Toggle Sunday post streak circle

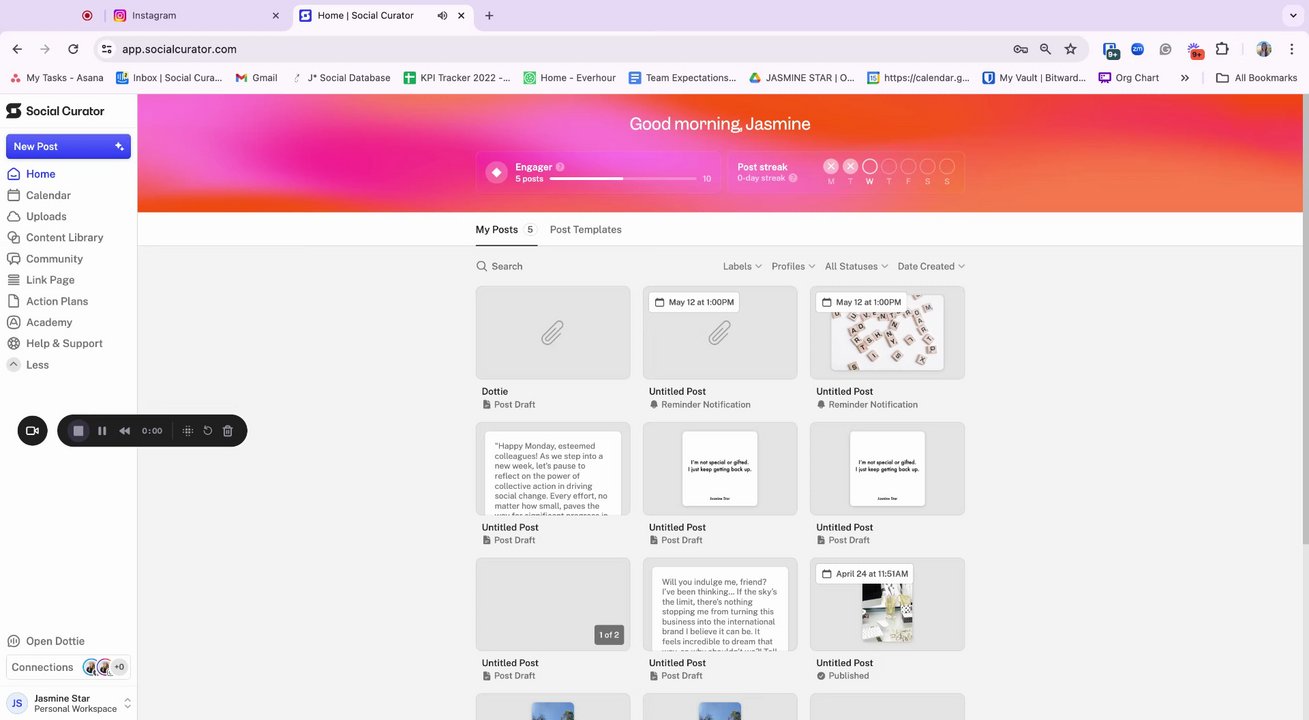click(947, 167)
